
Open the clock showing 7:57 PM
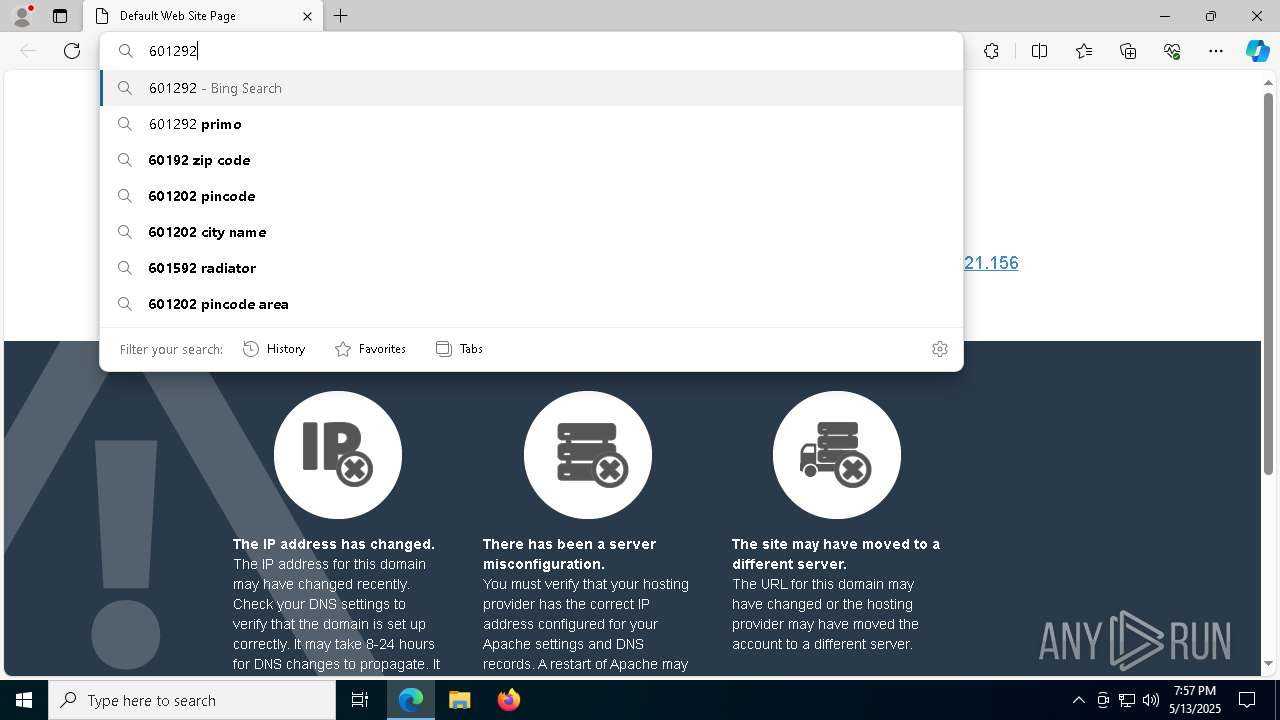click(x=1195, y=700)
